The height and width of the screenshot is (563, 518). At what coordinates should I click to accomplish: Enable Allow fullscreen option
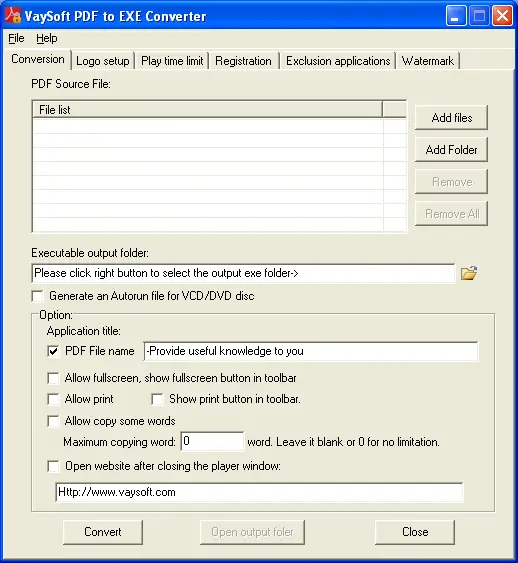click(53, 378)
